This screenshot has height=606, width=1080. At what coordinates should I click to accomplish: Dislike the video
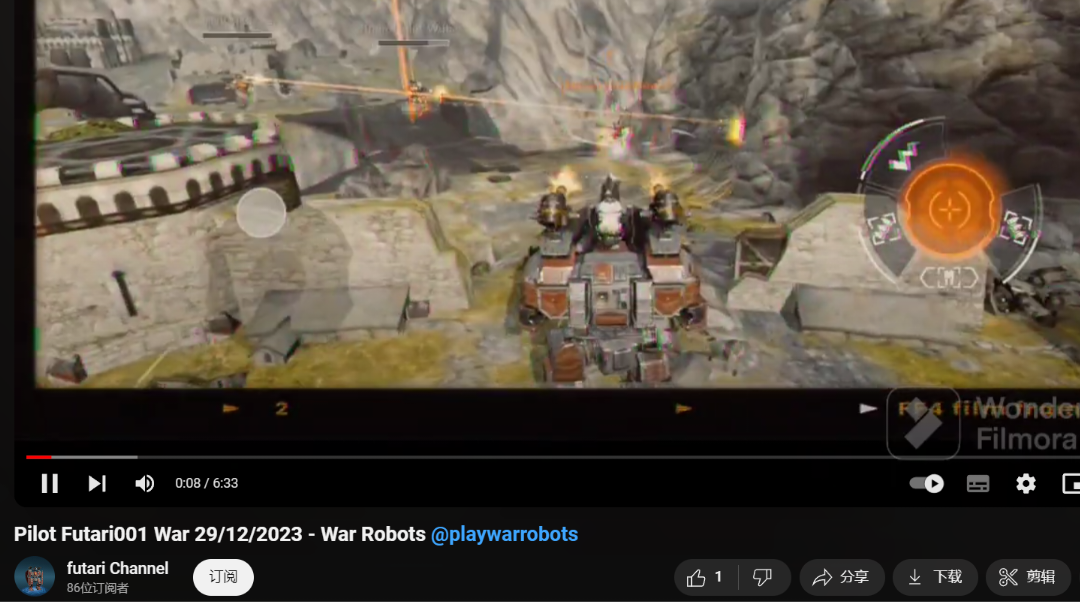tap(763, 577)
